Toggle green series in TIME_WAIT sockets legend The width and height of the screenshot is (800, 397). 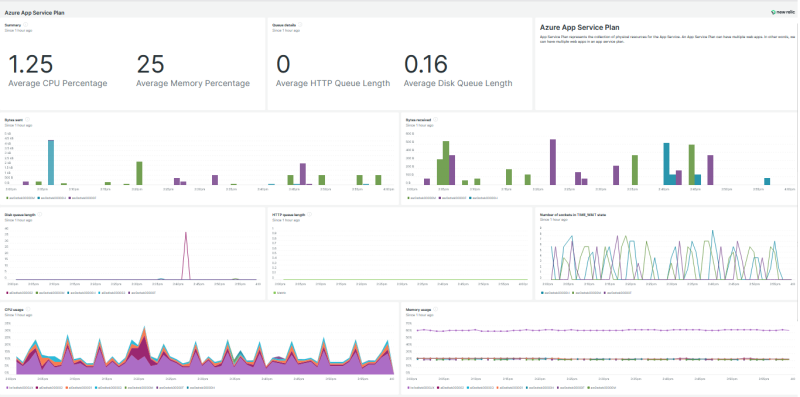point(587,292)
